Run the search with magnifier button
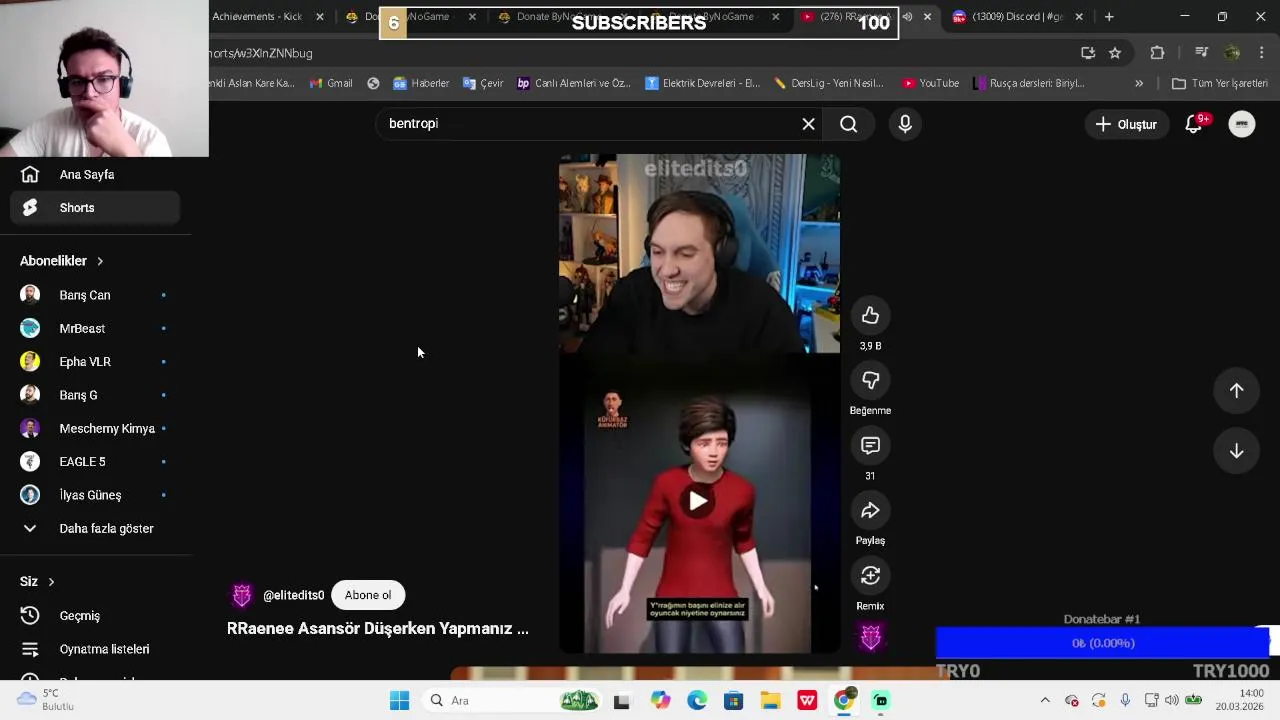Viewport: 1280px width, 720px height. pos(848,124)
